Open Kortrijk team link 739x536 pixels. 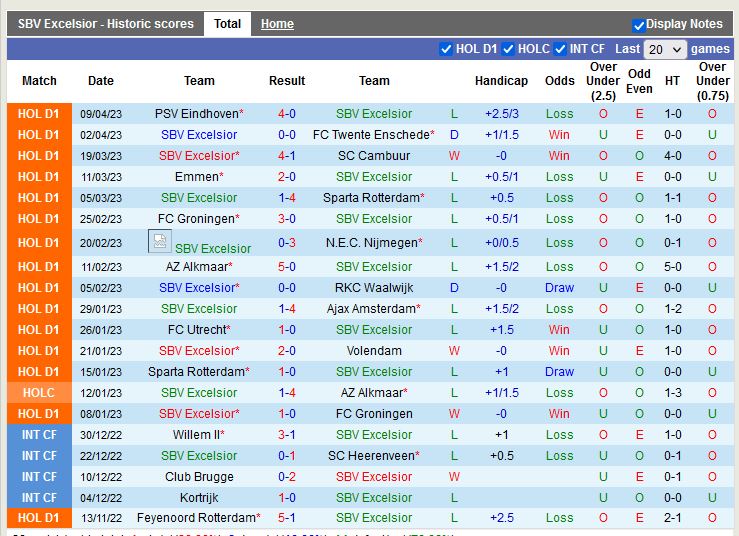(199, 498)
